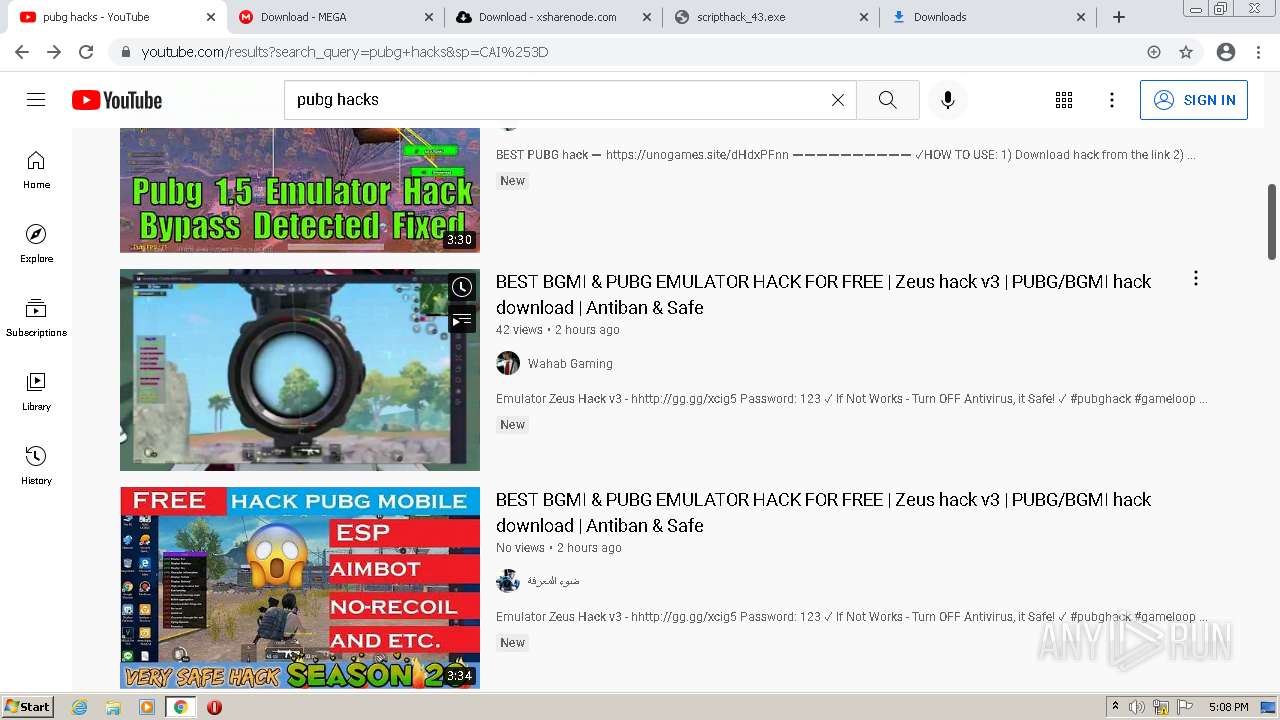Open Wahab Gaming channel name link
This screenshot has width=1280, height=720.
click(x=570, y=364)
